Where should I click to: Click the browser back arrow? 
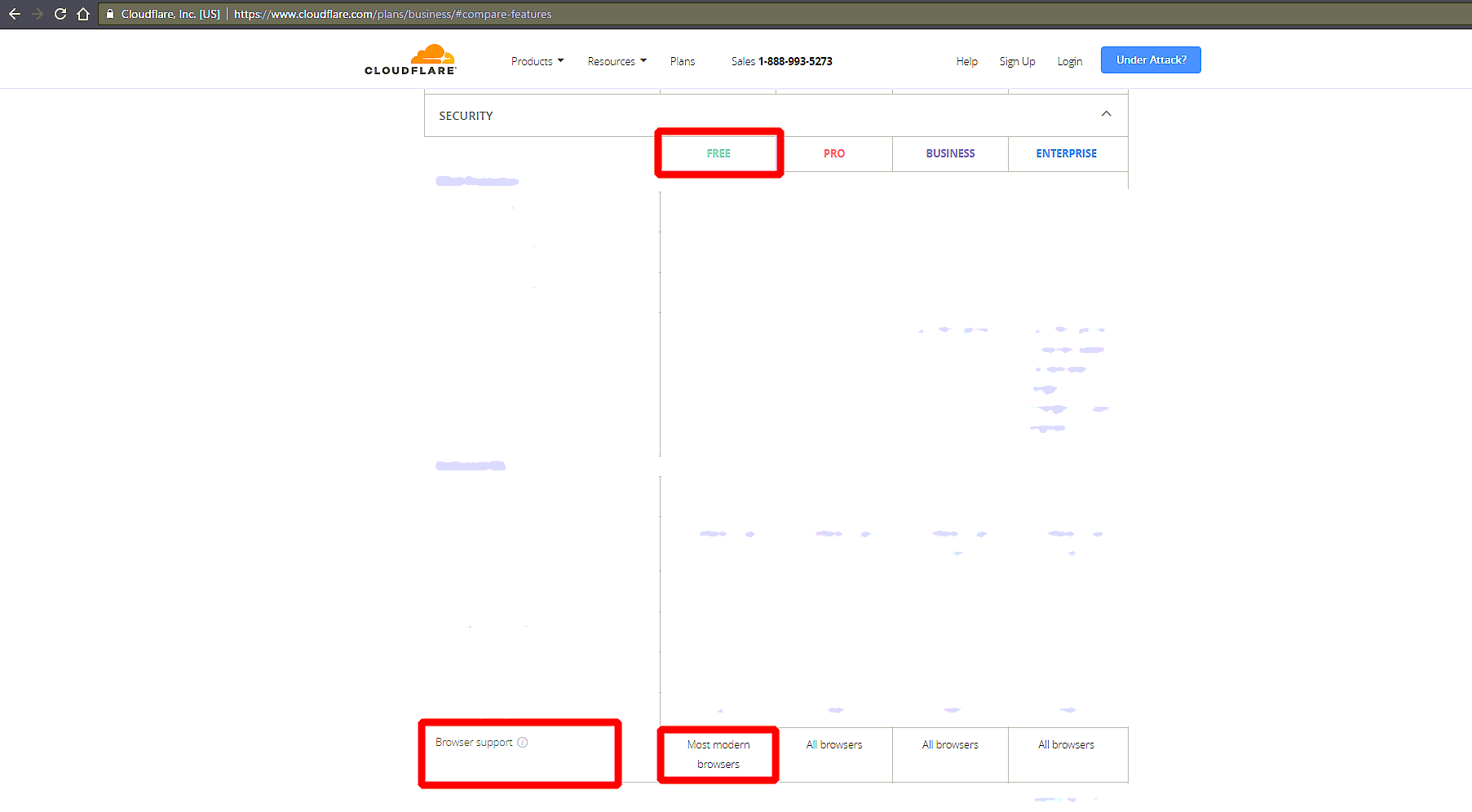[15, 14]
